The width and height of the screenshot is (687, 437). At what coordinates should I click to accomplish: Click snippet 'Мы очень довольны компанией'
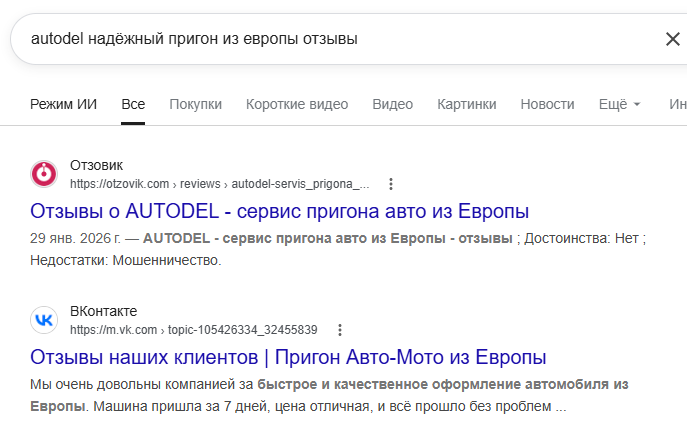pyautogui.click(x=133, y=384)
